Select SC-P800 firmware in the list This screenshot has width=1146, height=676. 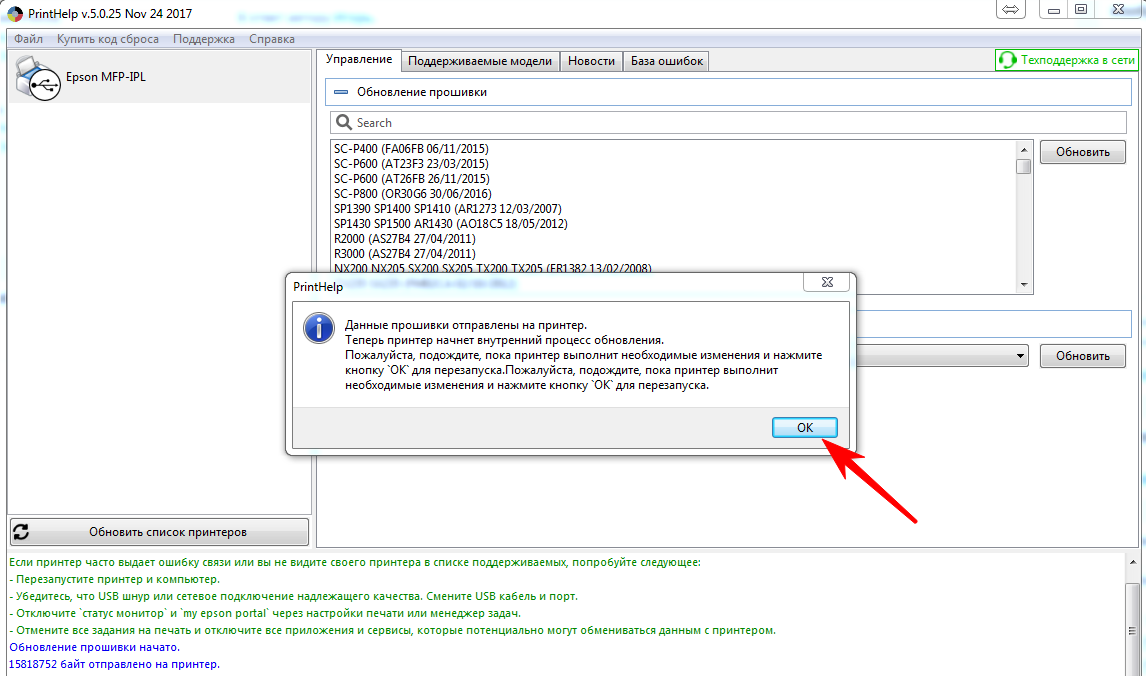click(412, 194)
